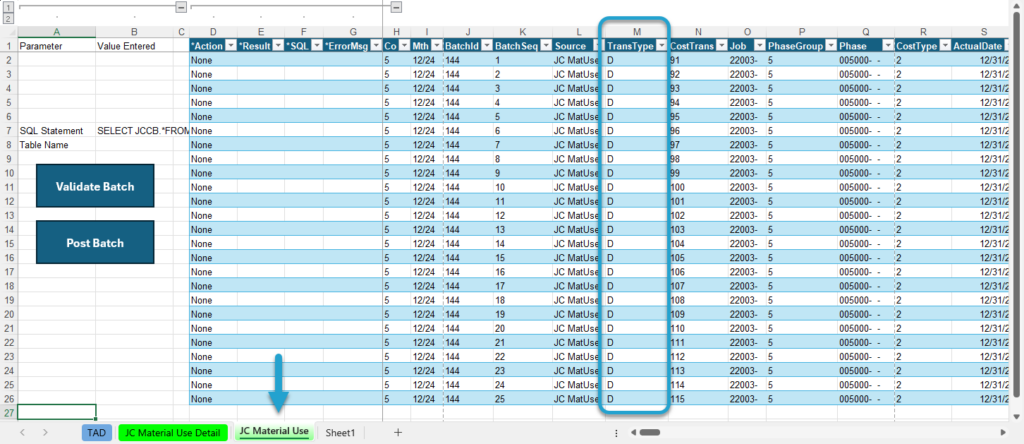Click the *Action header cell label
The width and height of the screenshot is (1024, 444).
click(206, 46)
